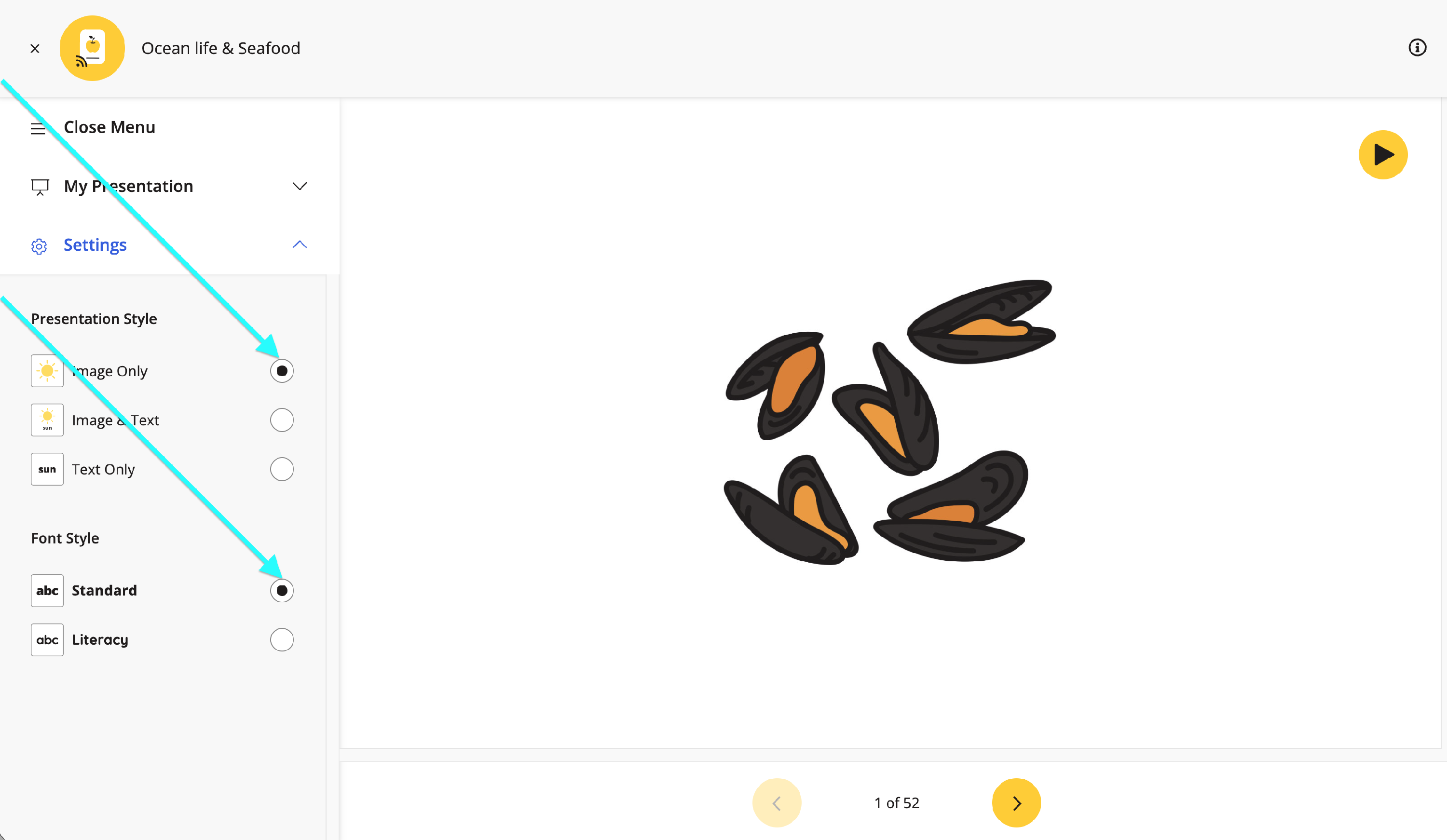1447x840 pixels.
Task: Click the yellow flashcard app logo
Action: pos(93,48)
